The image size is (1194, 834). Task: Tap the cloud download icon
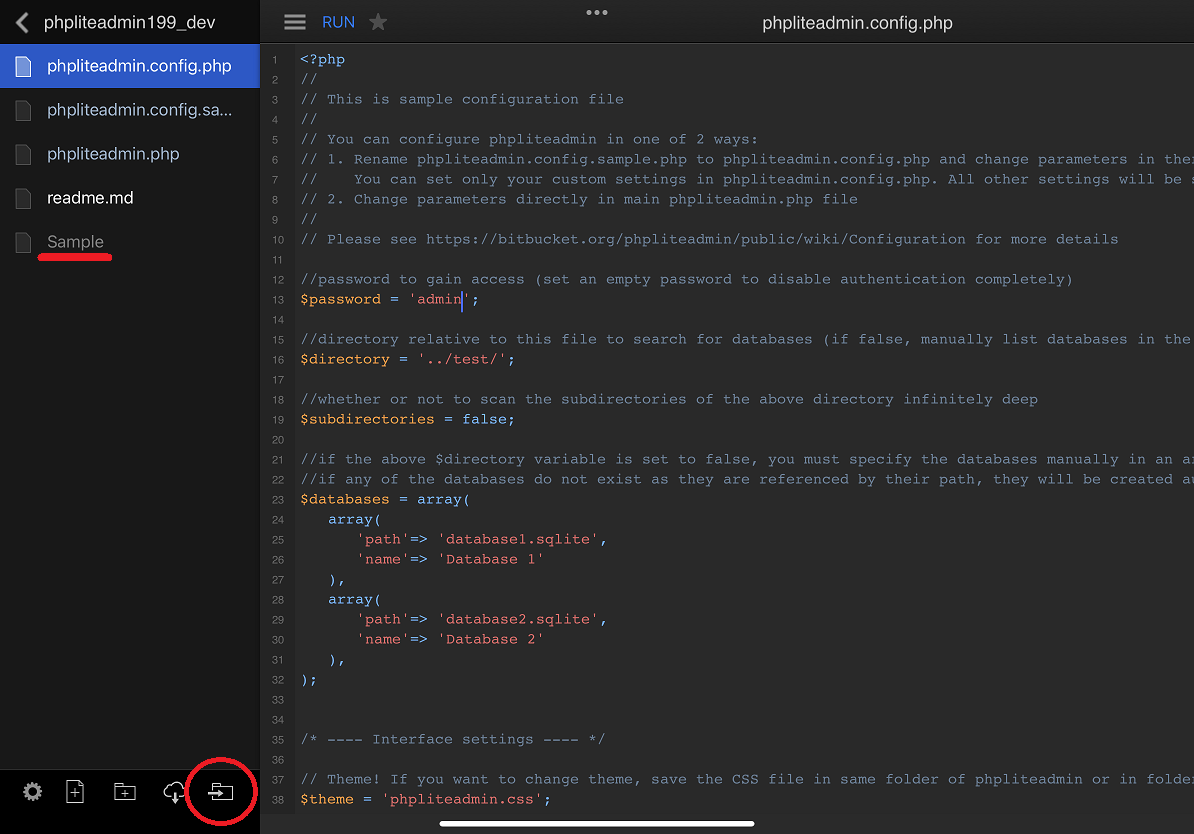click(174, 792)
